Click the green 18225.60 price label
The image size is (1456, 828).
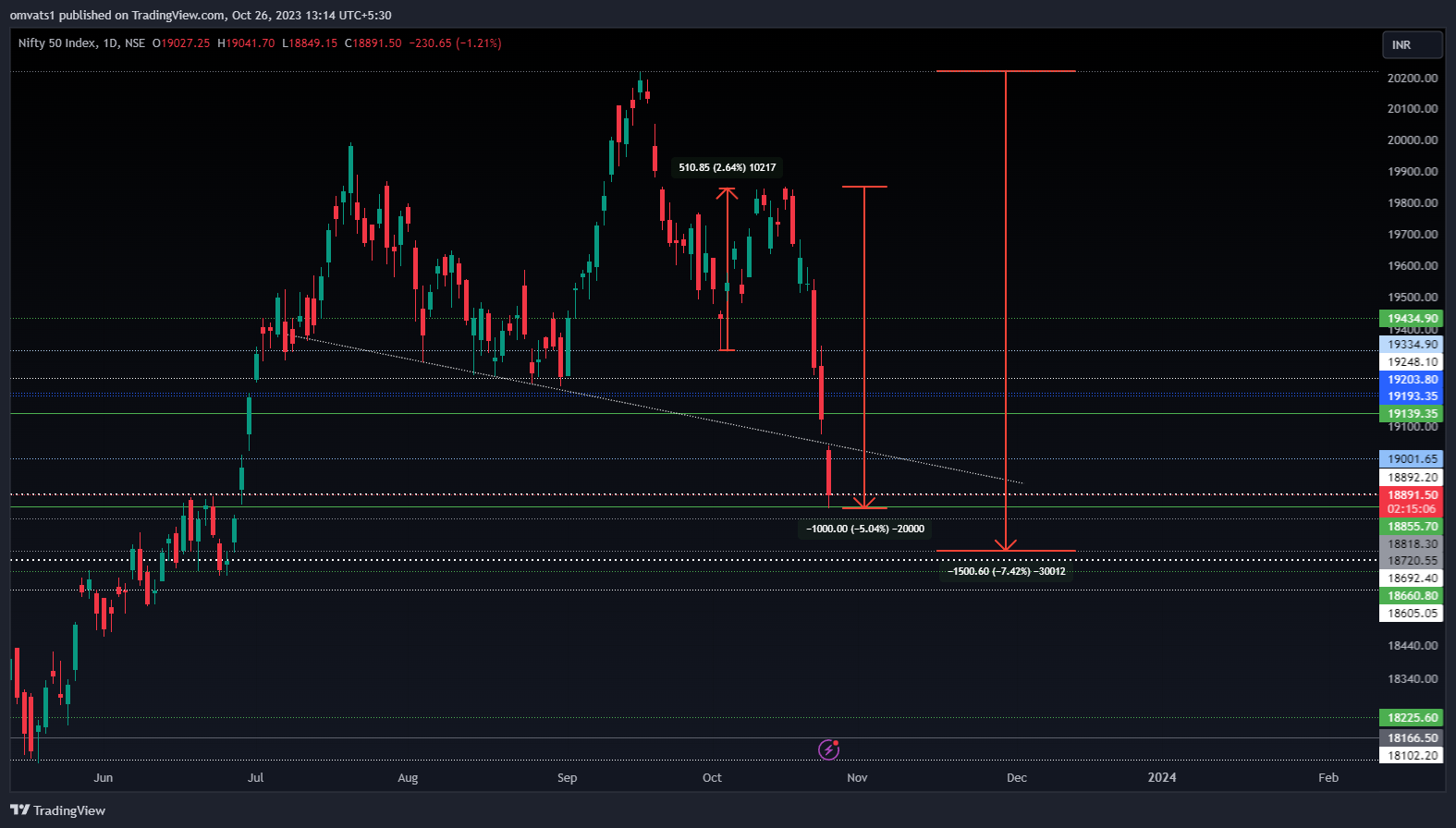(x=1412, y=718)
